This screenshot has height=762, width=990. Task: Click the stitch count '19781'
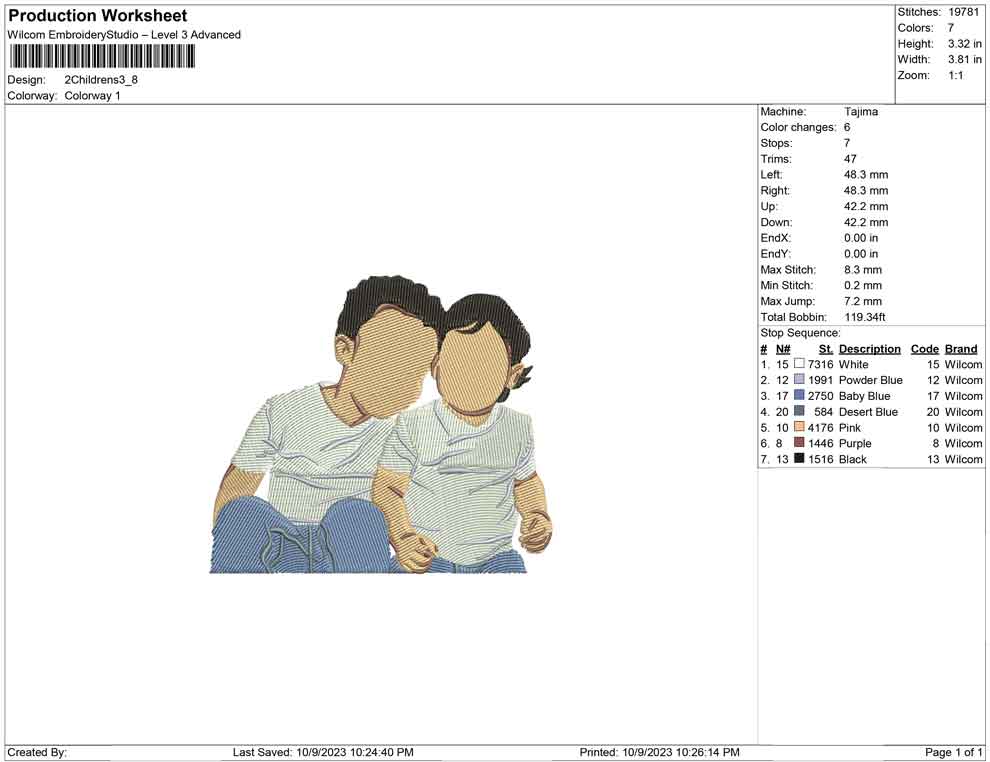(963, 12)
